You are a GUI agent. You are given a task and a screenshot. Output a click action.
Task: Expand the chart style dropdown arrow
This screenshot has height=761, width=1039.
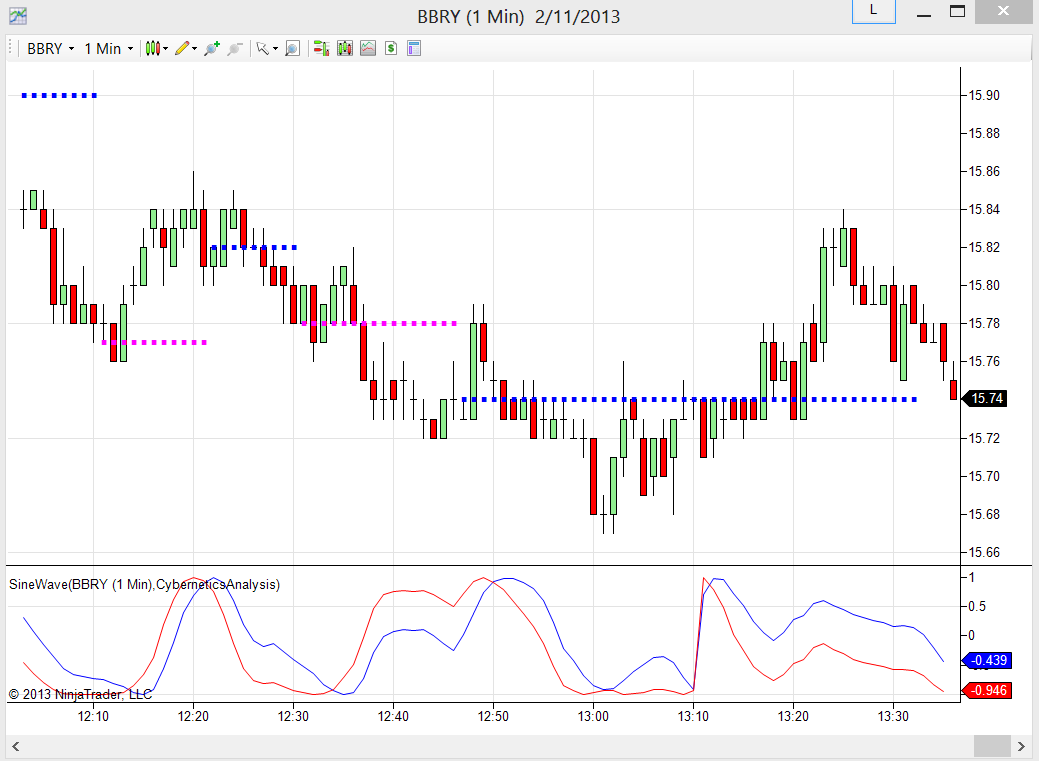pos(166,48)
